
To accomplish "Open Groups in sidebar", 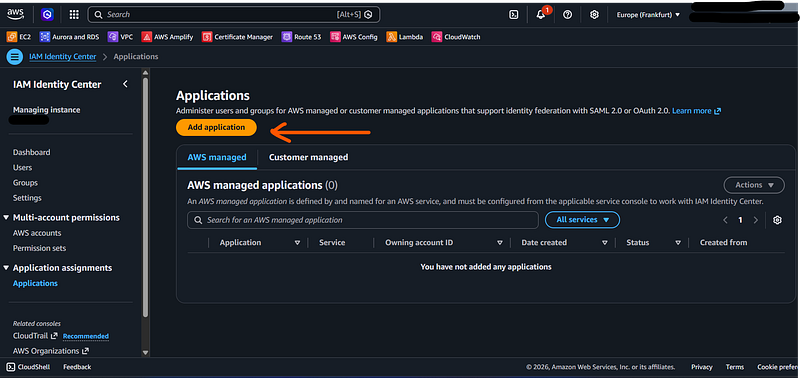I will (x=25, y=183).
